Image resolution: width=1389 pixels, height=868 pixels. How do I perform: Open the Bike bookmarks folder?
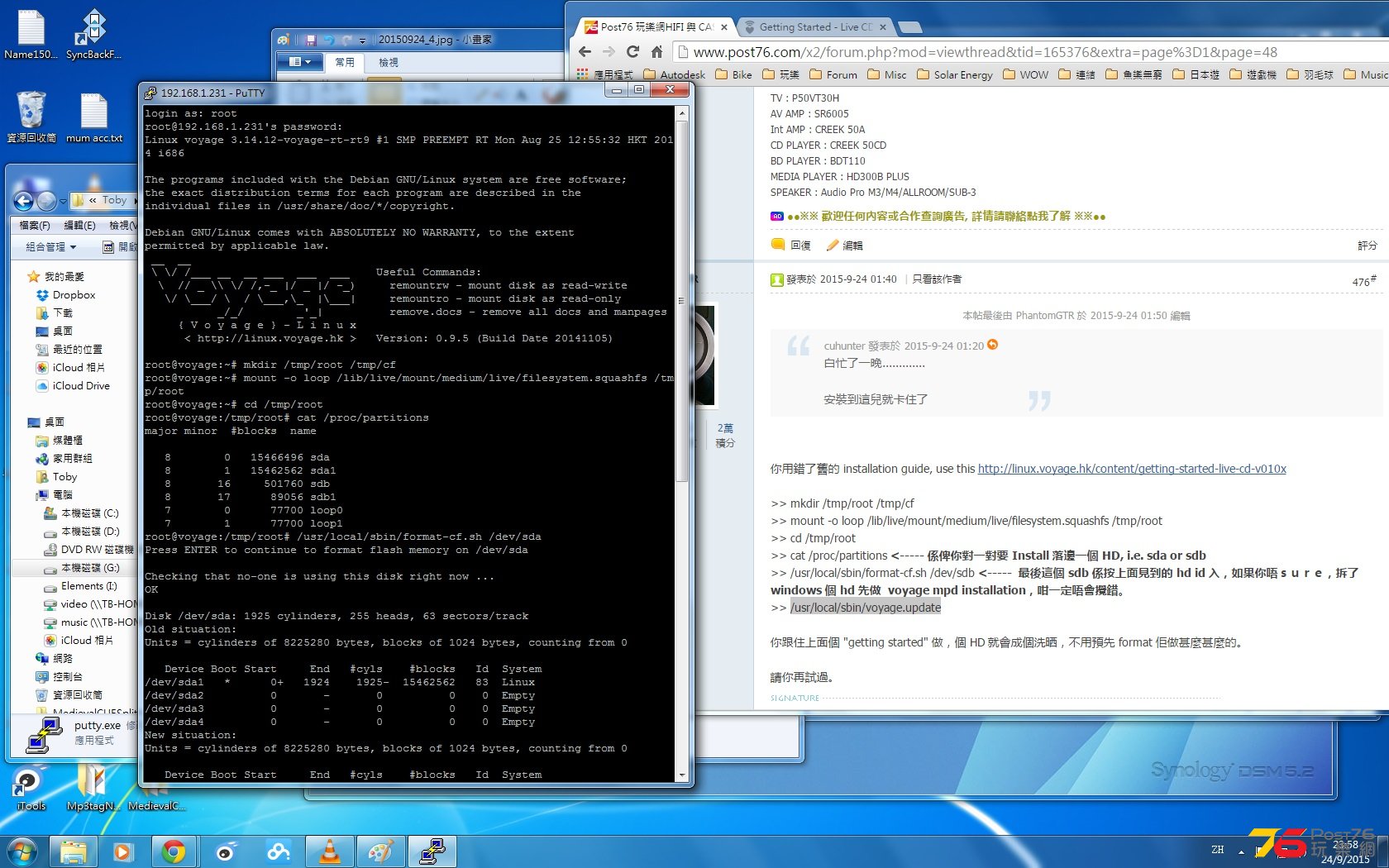(733, 74)
